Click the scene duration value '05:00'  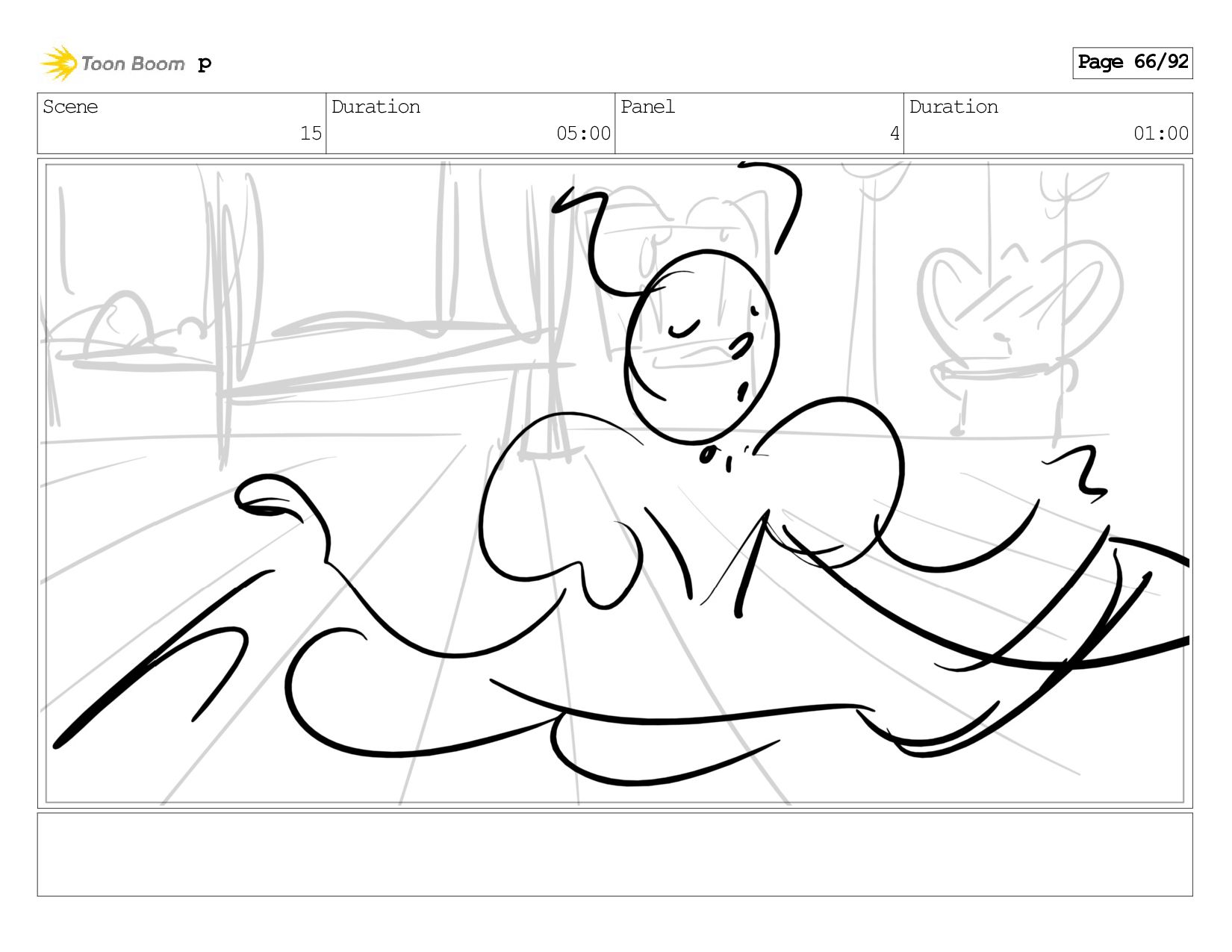(583, 134)
